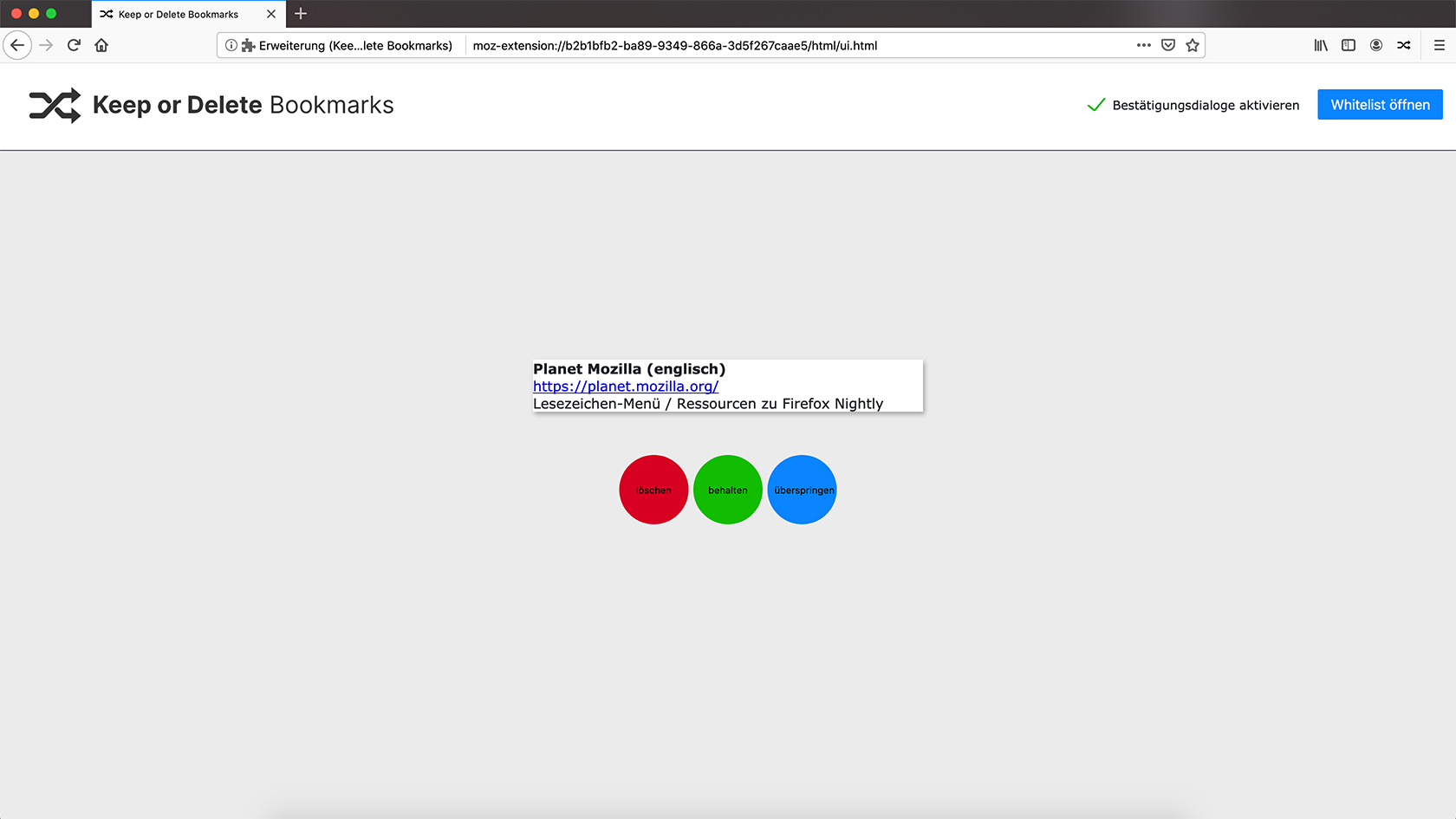Click the shuffle logo in the page header
The height and width of the screenshot is (819, 1456).
pos(55,105)
